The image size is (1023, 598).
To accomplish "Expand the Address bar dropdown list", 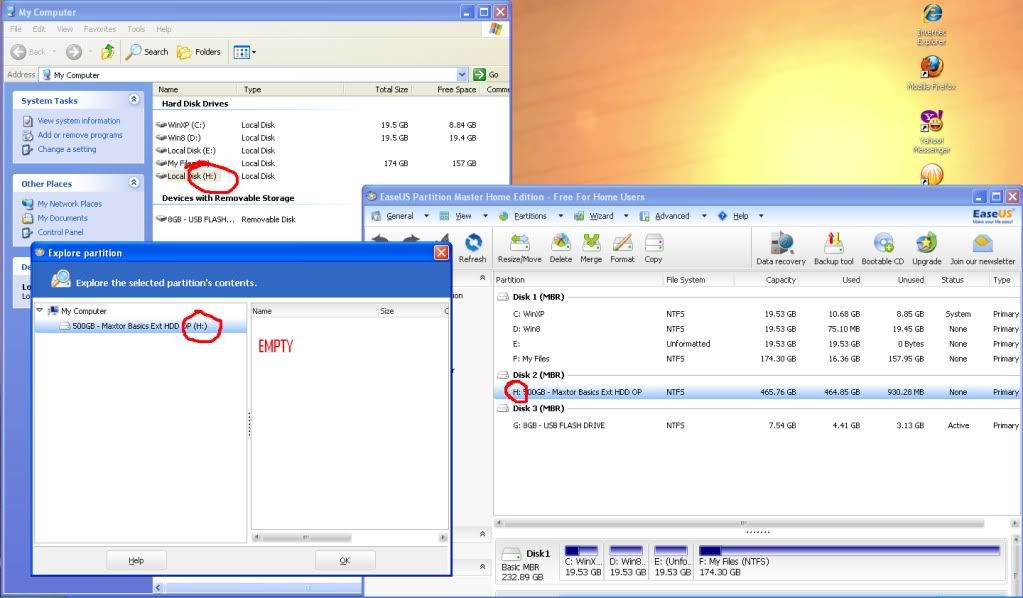I will point(462,74).
